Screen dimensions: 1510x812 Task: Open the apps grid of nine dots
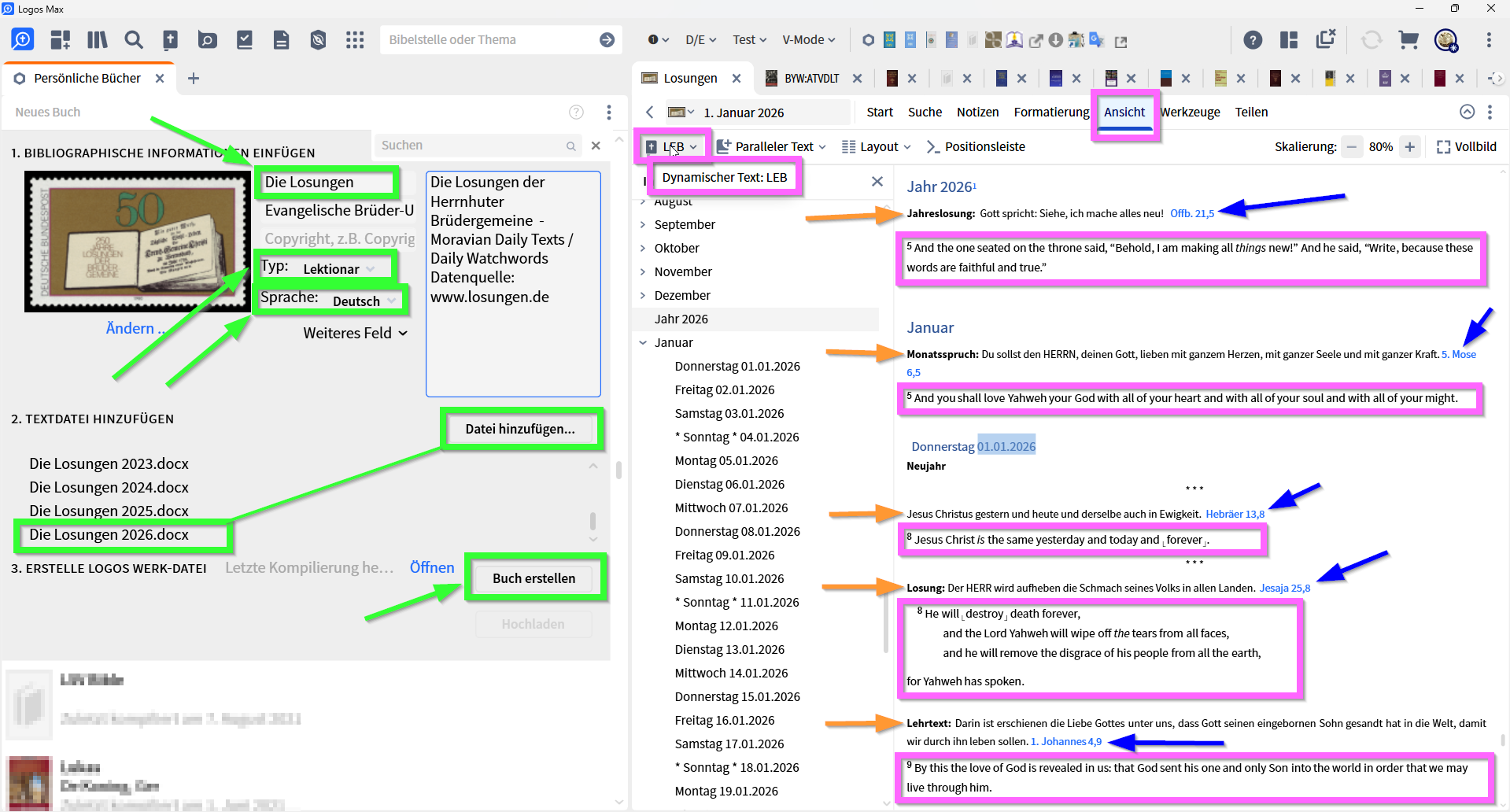coord(355,39)
